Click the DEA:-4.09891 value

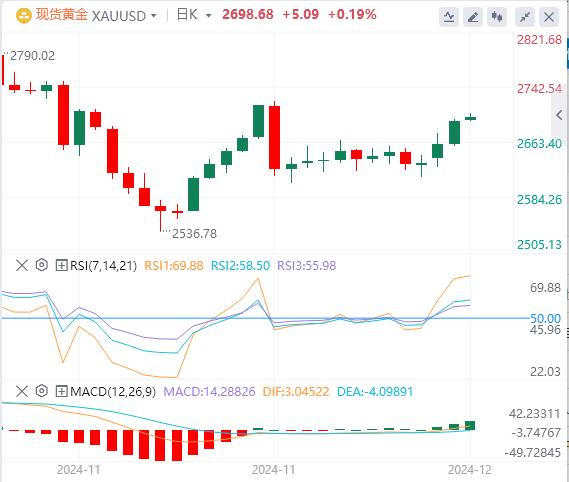(x=375, y=392)
